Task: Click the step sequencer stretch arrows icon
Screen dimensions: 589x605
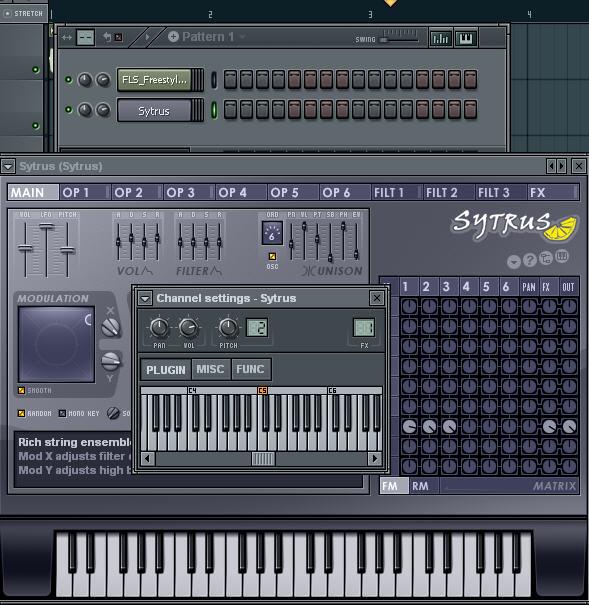Action: pos(66,37)
